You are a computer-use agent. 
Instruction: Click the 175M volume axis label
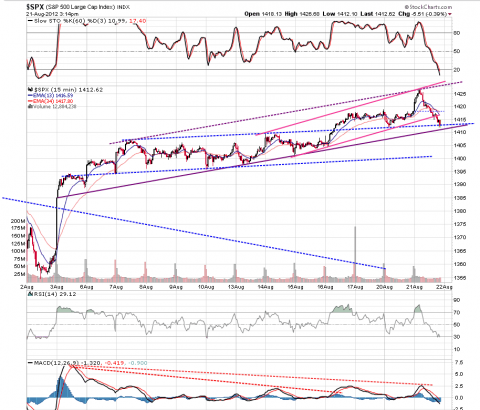point(18,228)
